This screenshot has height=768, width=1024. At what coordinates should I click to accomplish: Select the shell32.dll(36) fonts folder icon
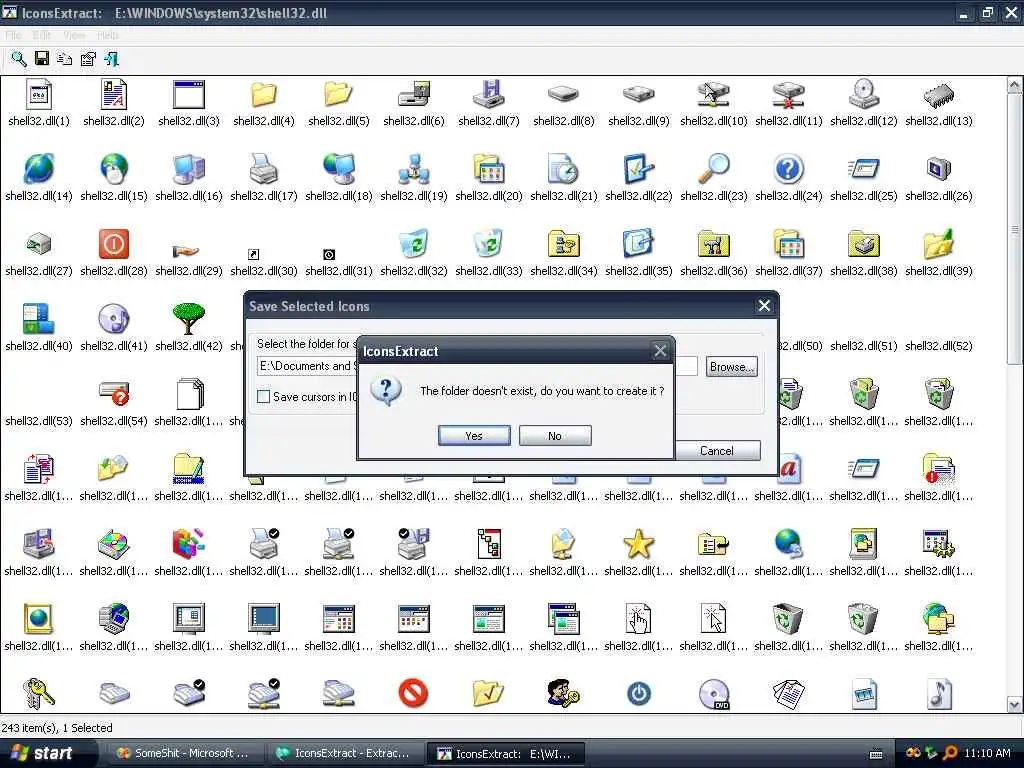point(714,244)
